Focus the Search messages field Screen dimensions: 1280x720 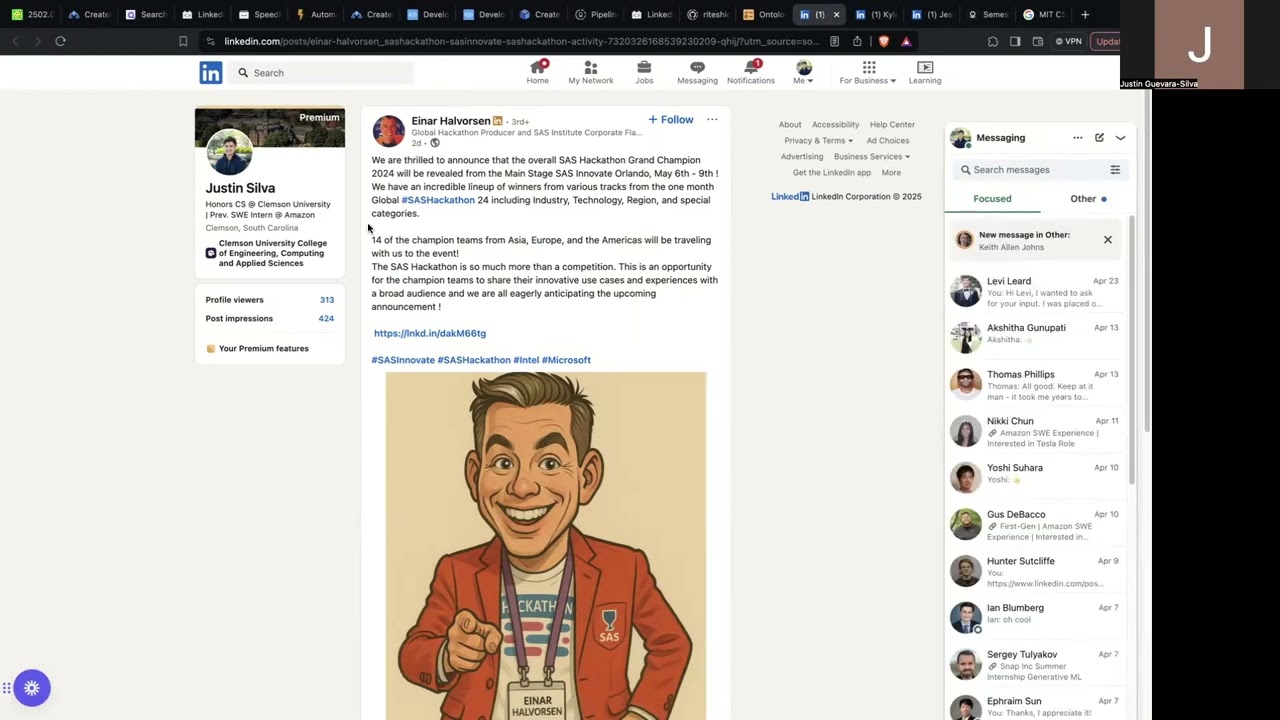point(1030,170)
